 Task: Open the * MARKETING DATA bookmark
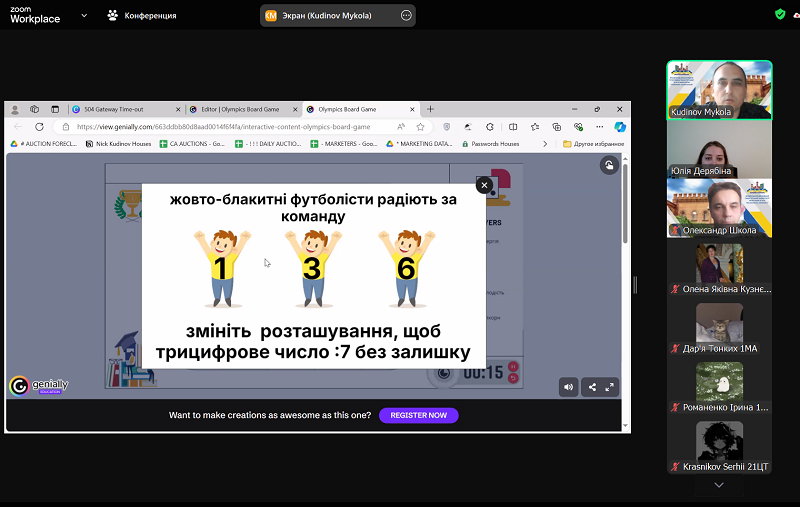(x=419, y=144)
